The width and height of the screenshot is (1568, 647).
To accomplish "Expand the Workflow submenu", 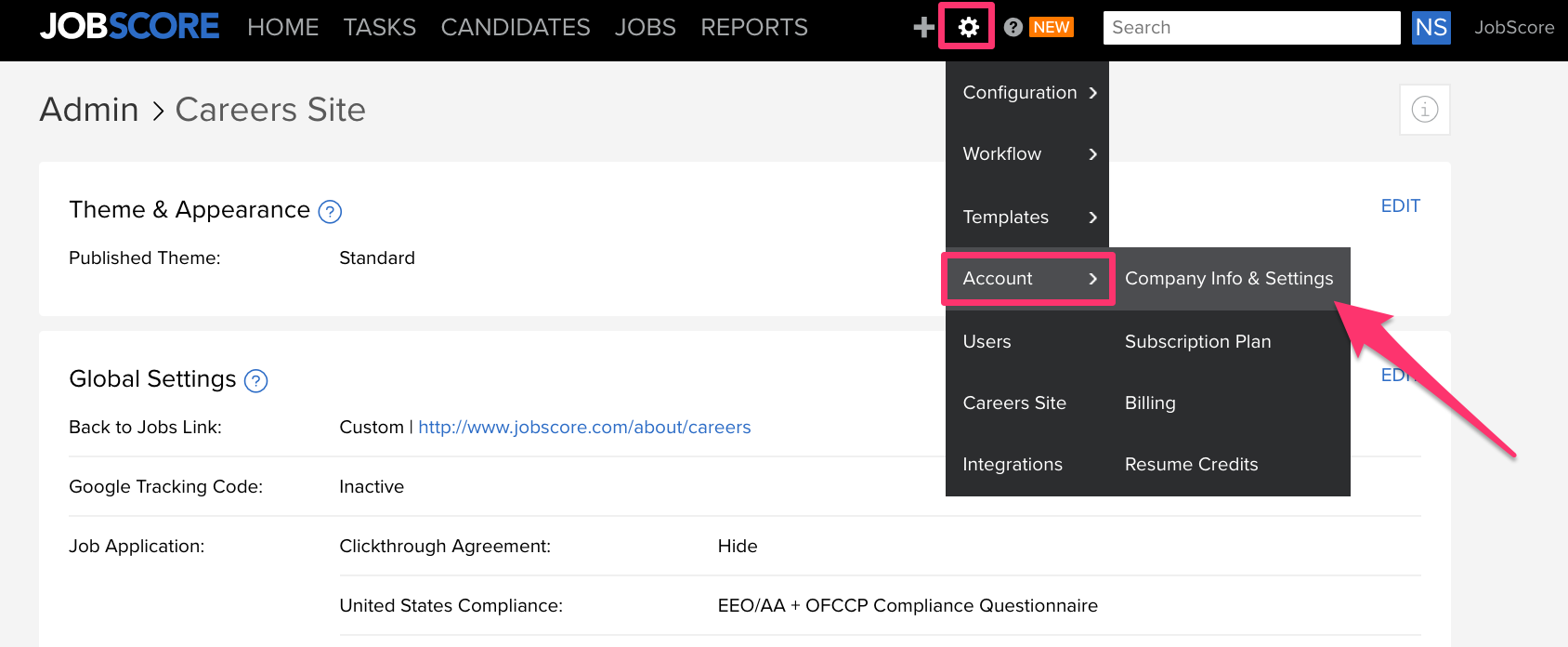I will [1027, 154].
